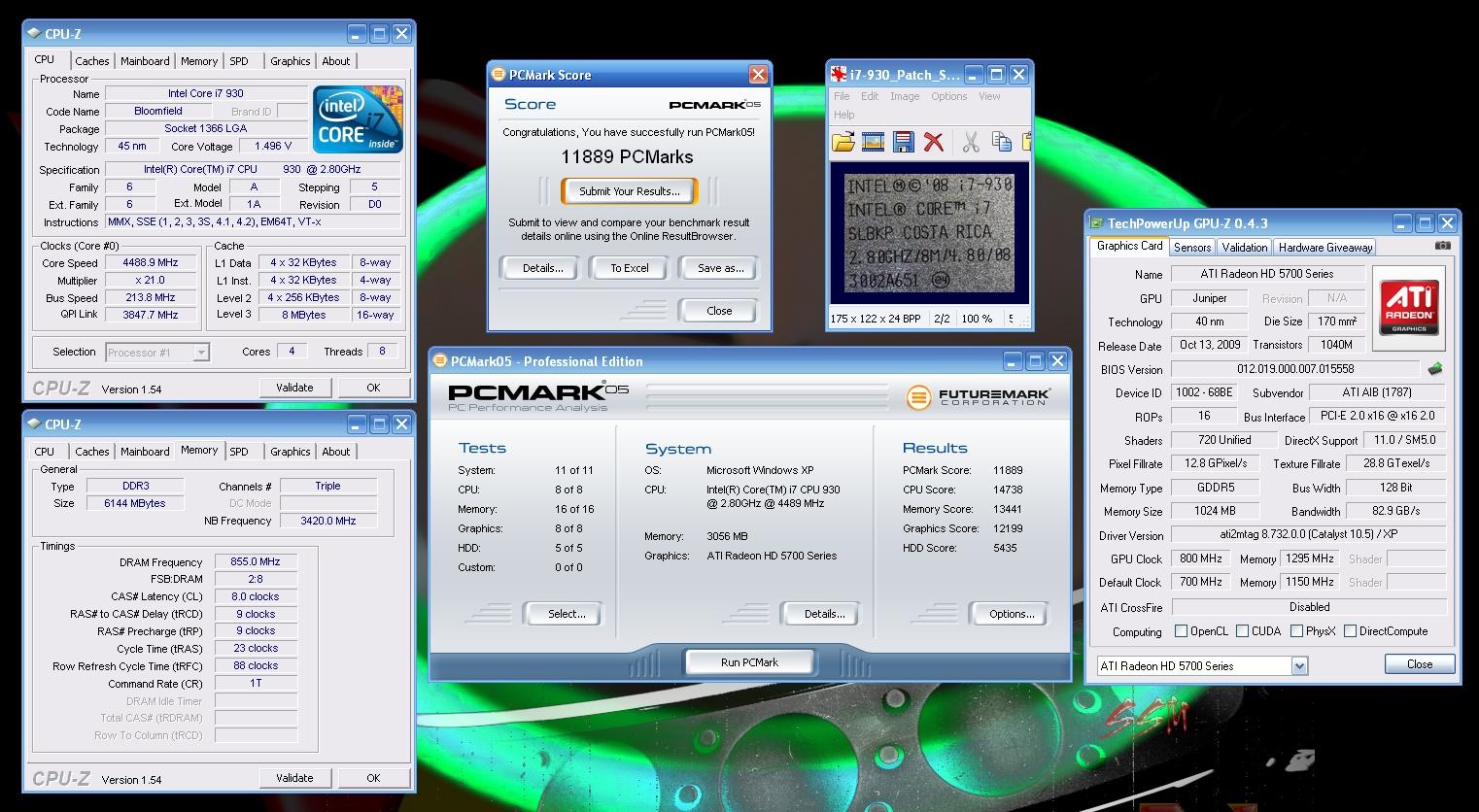Switch to Mainboard tab in top CPU-Z
The width and height of the screenshot is (1479, 812).
(145, 61)
